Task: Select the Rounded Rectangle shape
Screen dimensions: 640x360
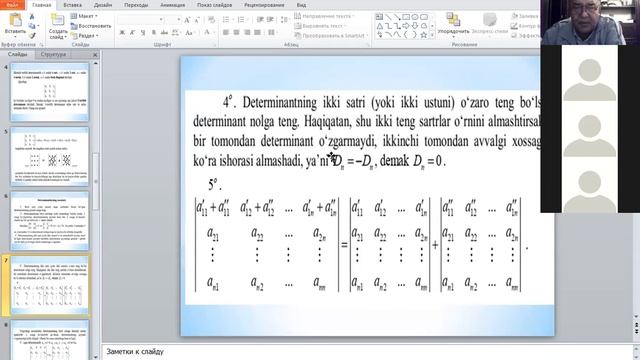Action: click(424, 17)
